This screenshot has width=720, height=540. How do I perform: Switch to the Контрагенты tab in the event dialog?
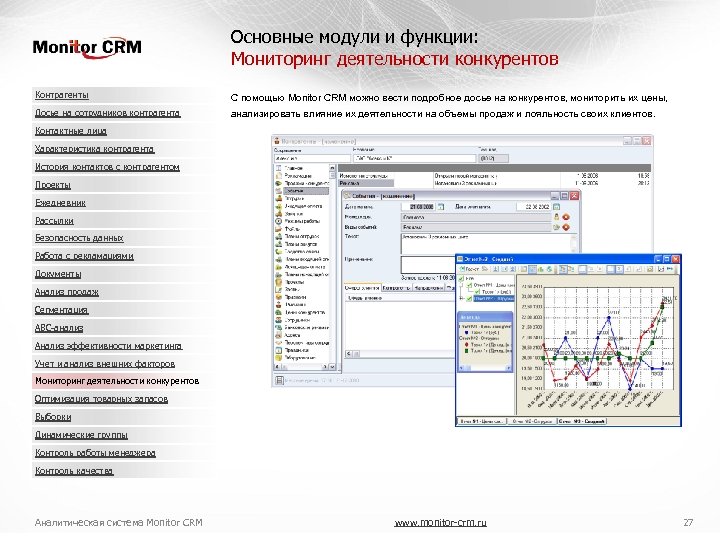pyautogui.click(x=396, y=288)
